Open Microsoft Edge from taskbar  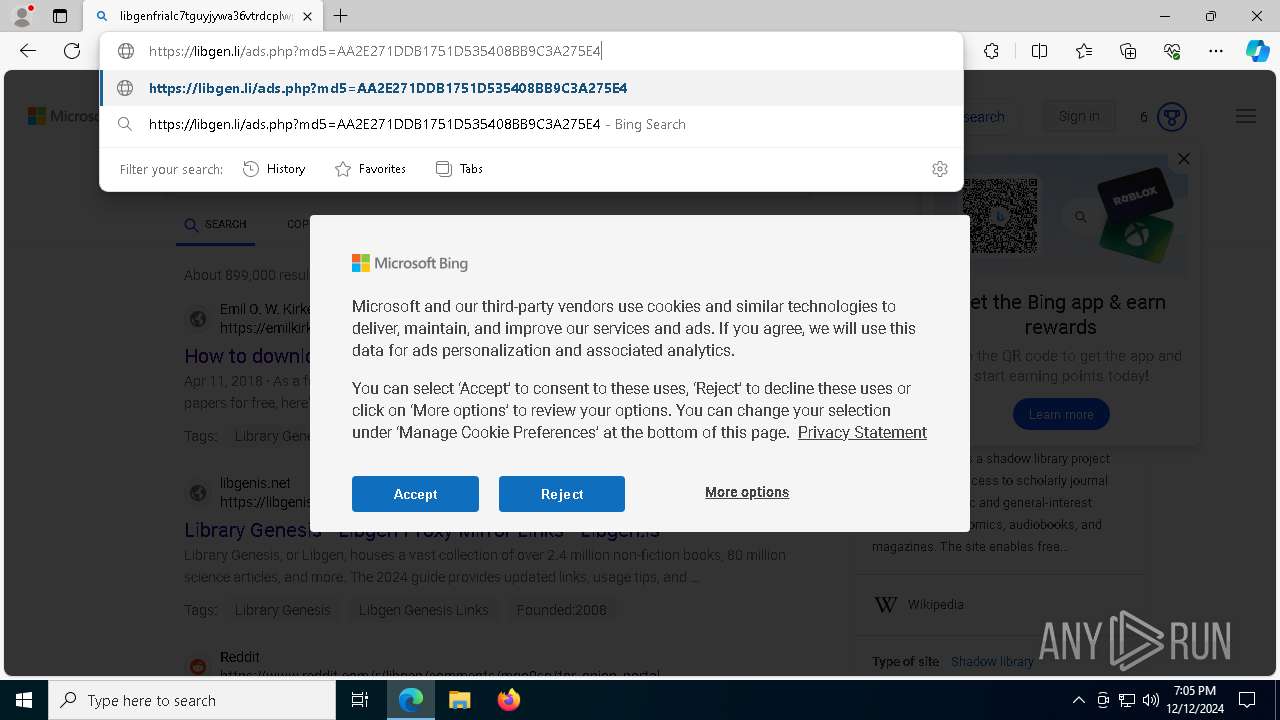point(411,700)
